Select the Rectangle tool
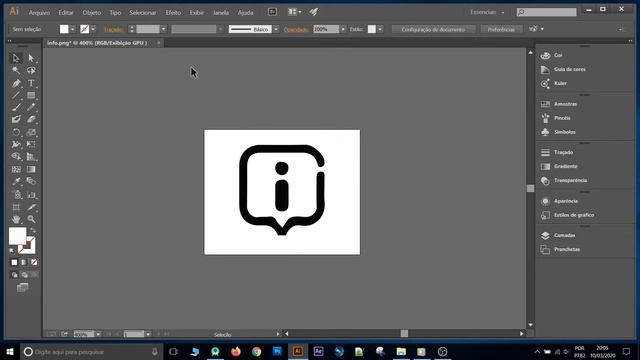The width and height of the screenshot is (640, 360). click(31, 95)
